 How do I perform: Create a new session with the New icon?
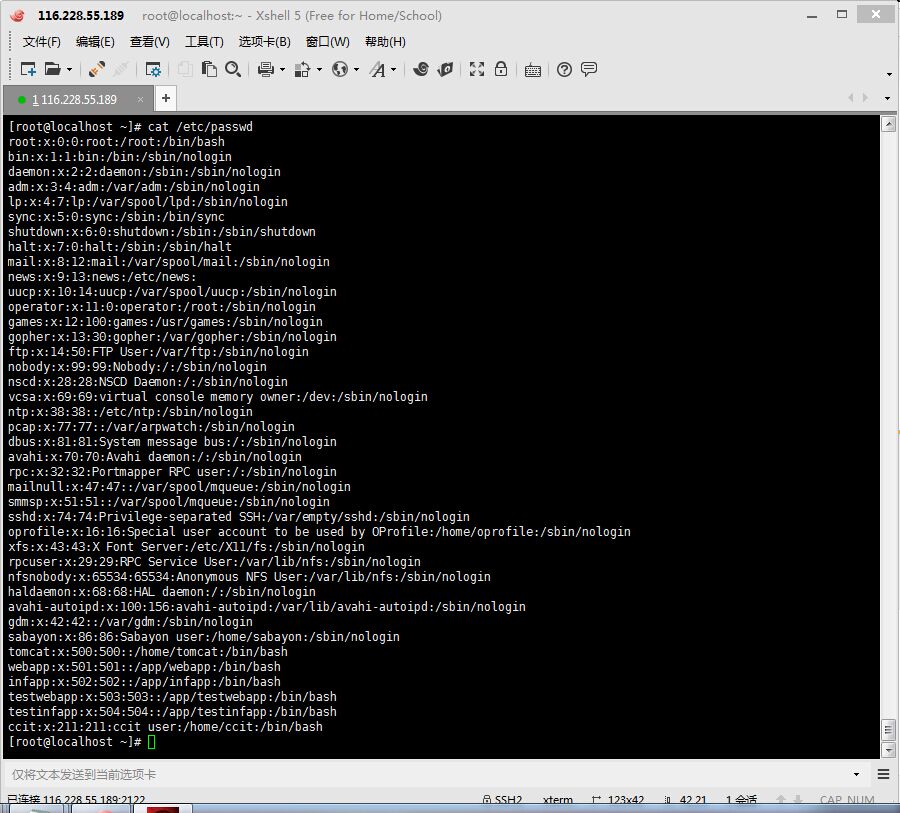click(28, 69)
